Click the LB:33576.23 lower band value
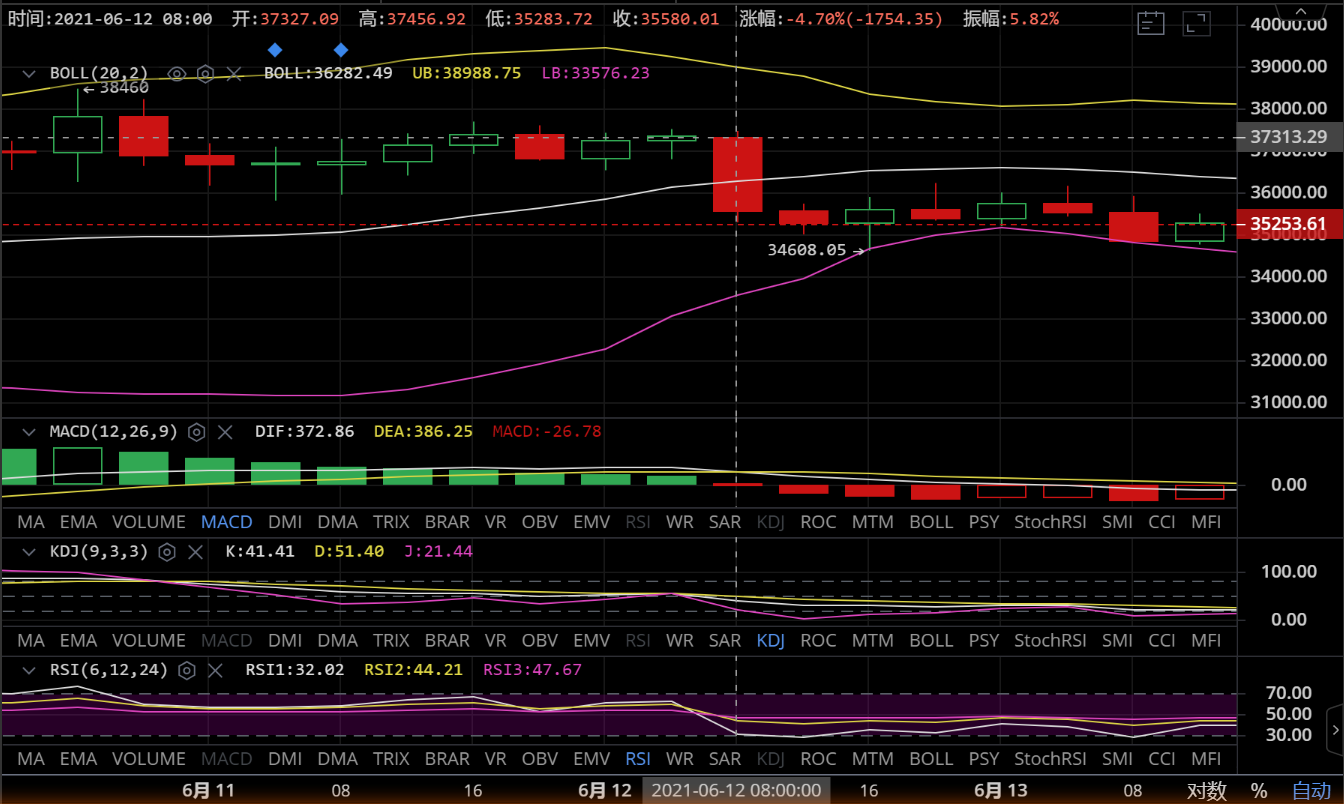 pos(595,73)
